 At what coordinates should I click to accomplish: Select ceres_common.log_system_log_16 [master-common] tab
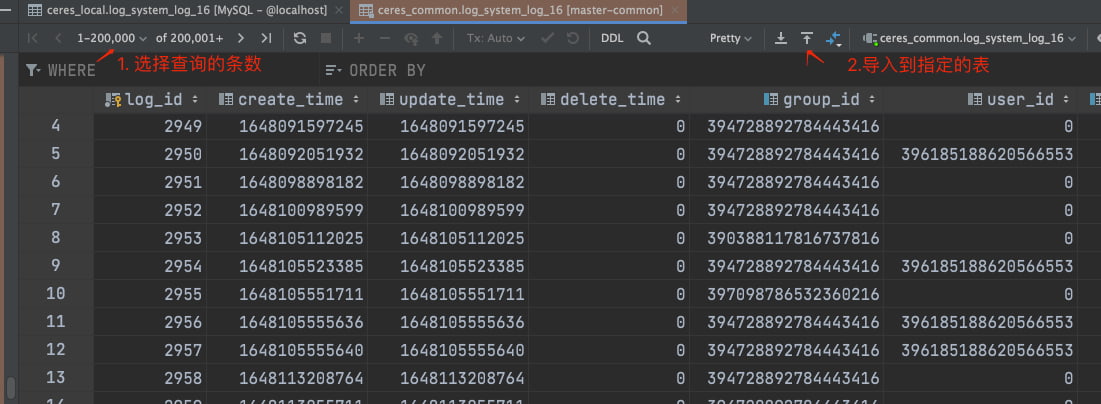coord(518,11)
